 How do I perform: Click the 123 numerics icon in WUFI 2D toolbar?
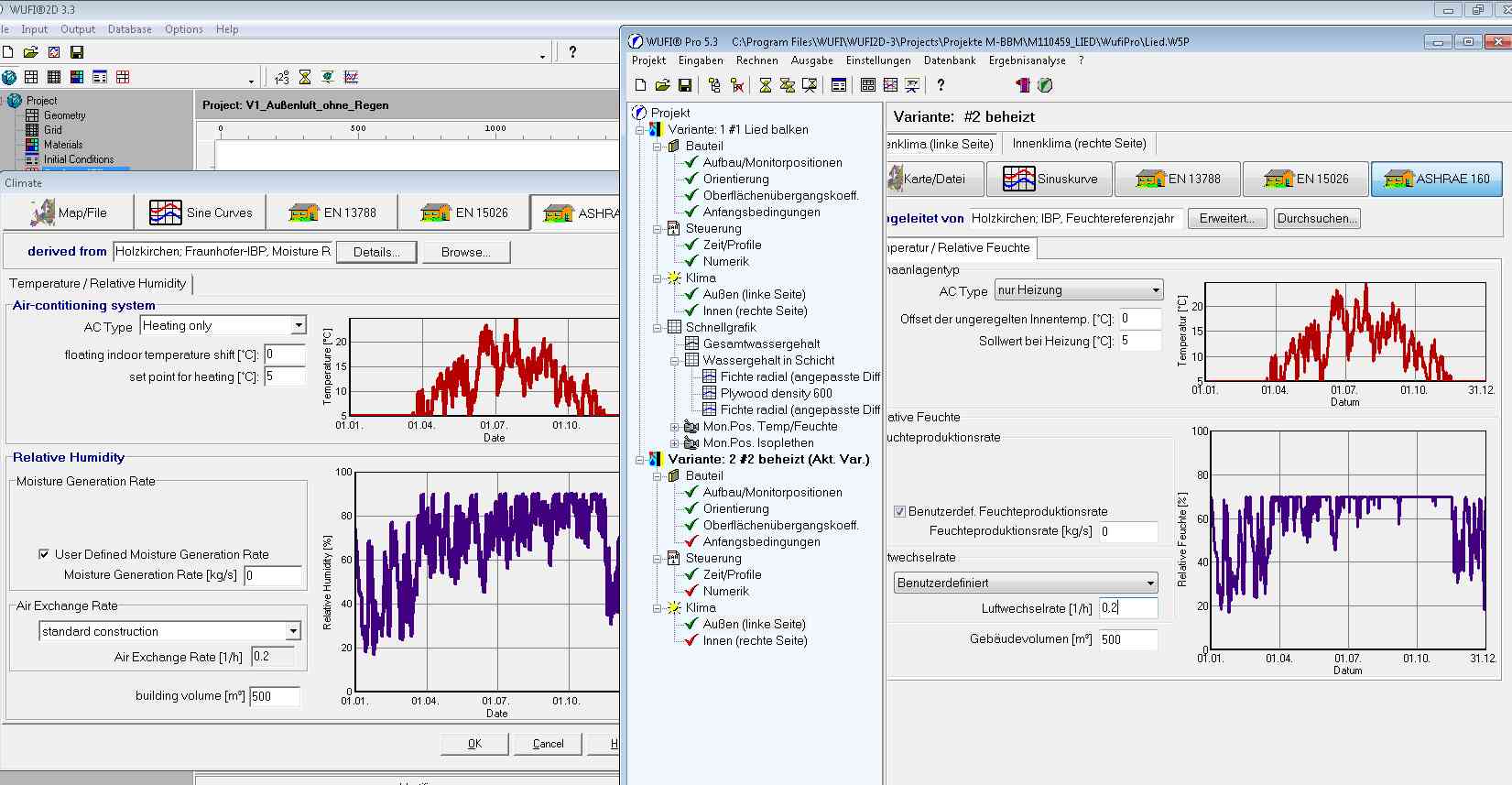282,77
